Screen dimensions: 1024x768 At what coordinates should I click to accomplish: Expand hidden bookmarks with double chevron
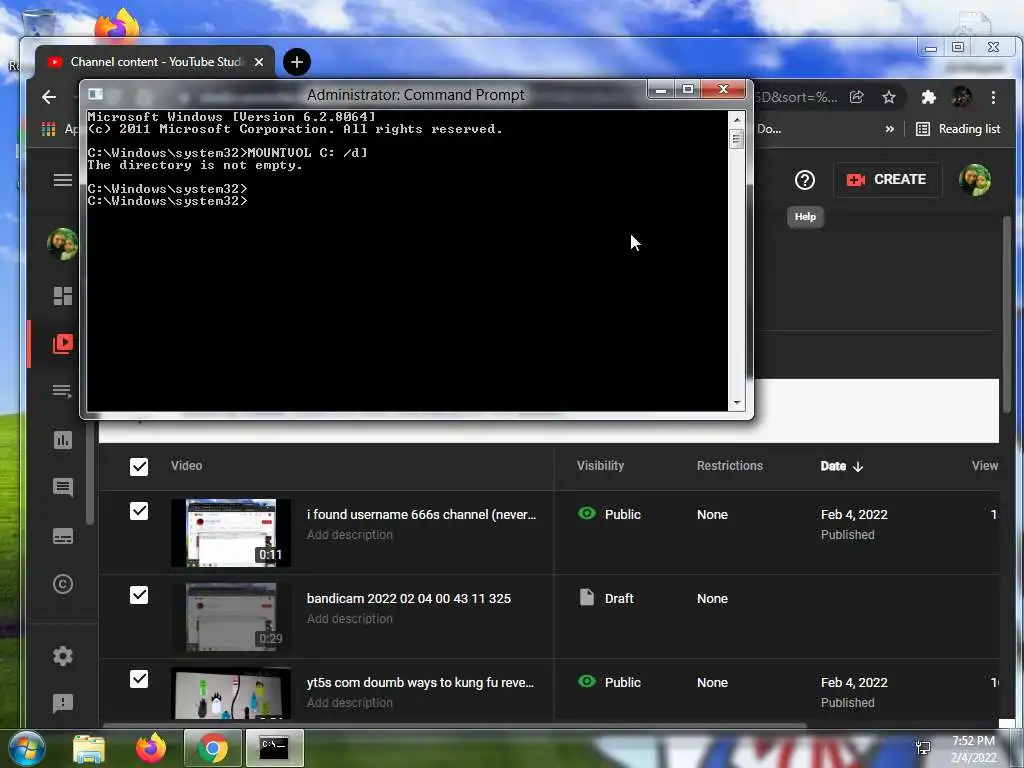click(x=889, y=129)
